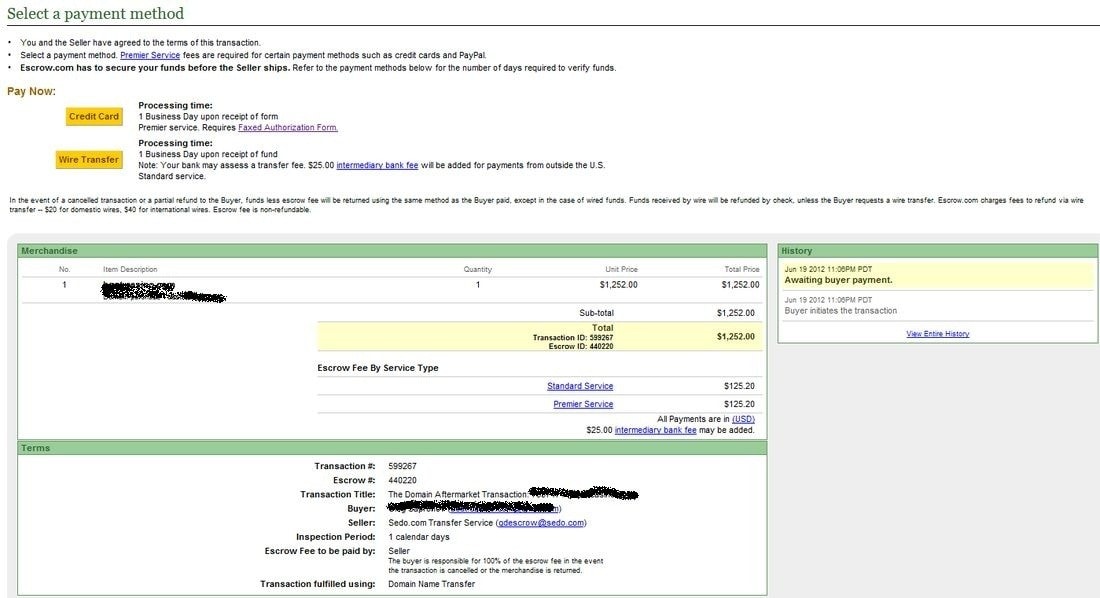Screen dimensions: 1100x598
Task: Click the Merchandise section header
Action: [49, 251]
